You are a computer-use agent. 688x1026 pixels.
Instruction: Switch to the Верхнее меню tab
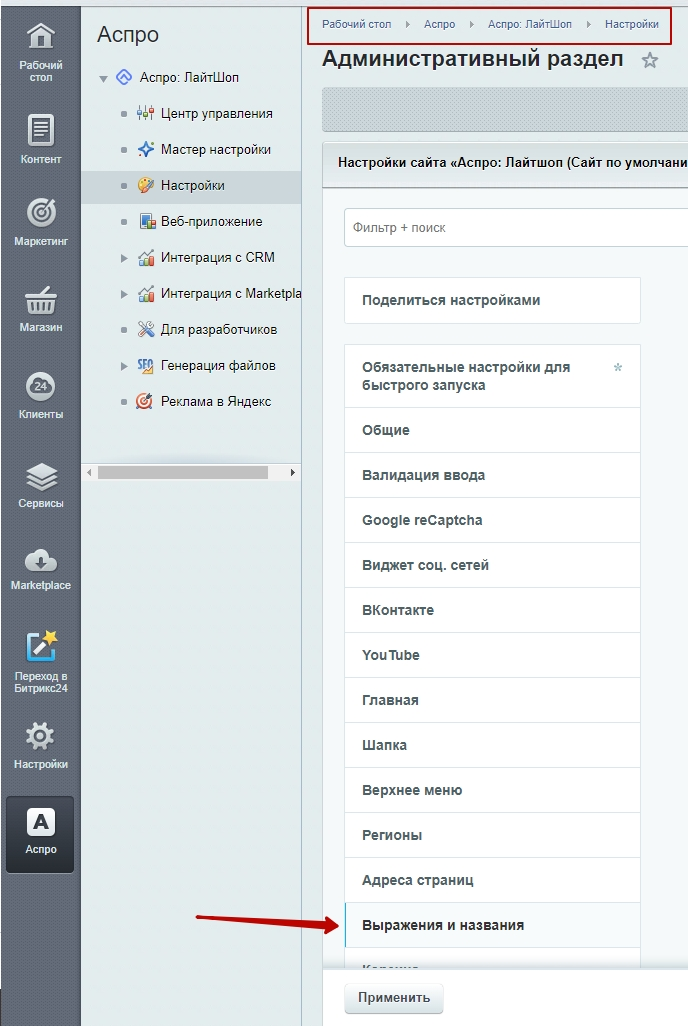pos(492,790)
